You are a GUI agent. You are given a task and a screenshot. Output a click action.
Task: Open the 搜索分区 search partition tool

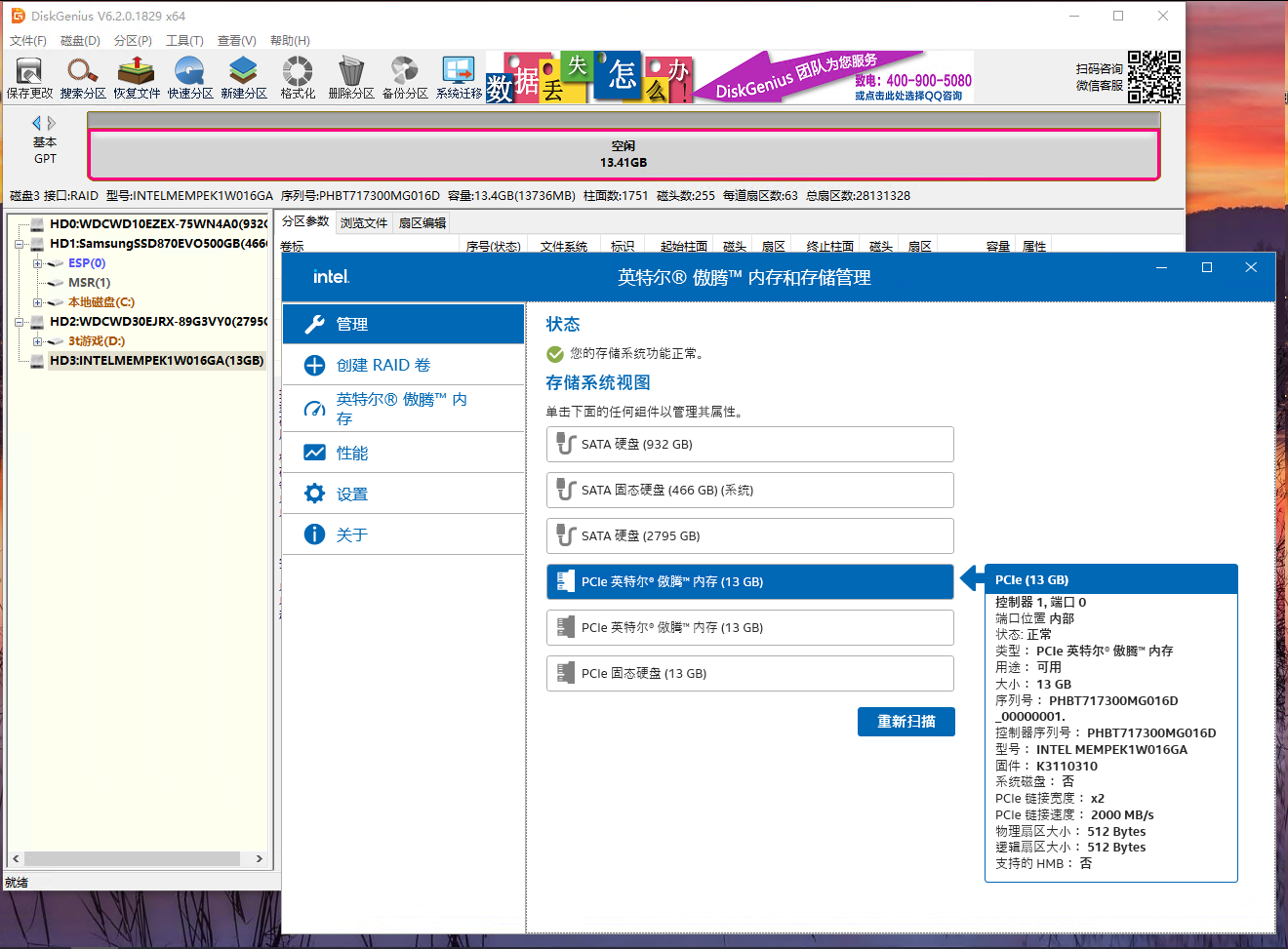83,77
